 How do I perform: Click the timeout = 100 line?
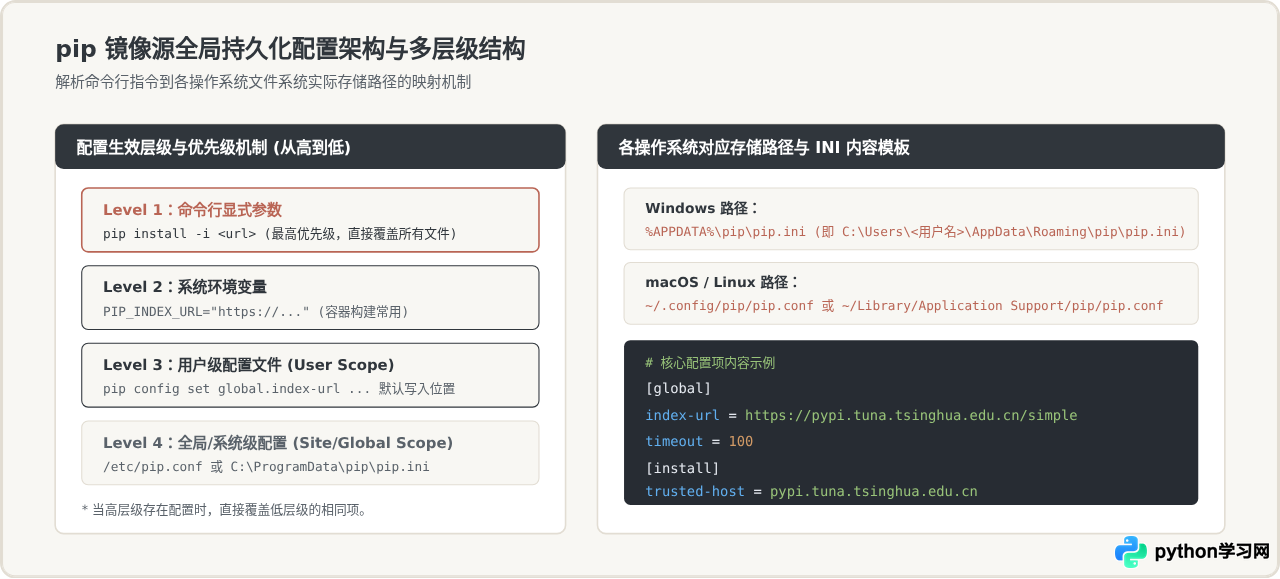pyautogui.click(x=699, y=441)
